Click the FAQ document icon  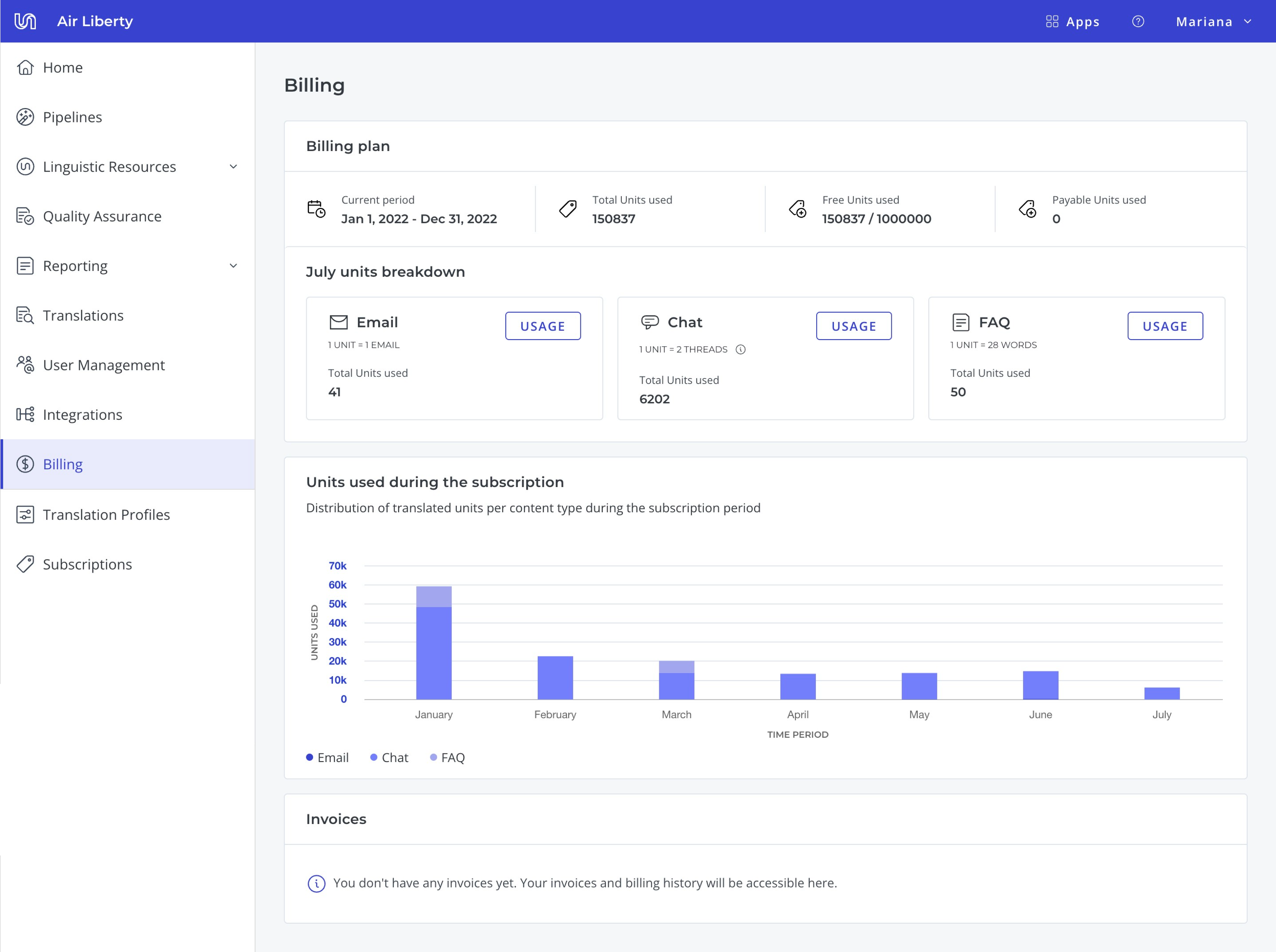961,322
